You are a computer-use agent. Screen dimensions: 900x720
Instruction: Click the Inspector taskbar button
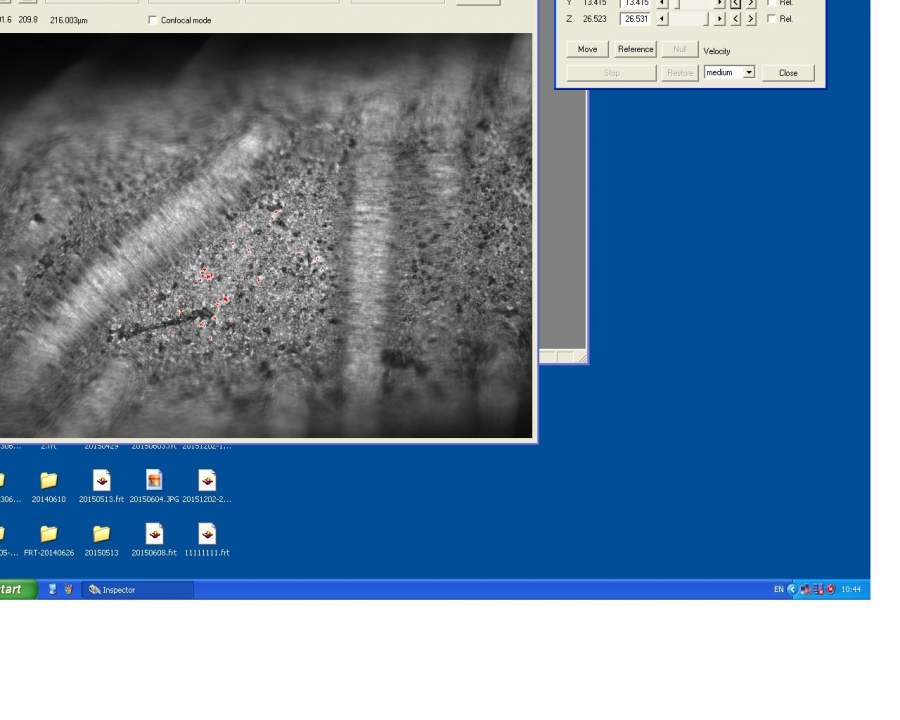click(138, 590)
